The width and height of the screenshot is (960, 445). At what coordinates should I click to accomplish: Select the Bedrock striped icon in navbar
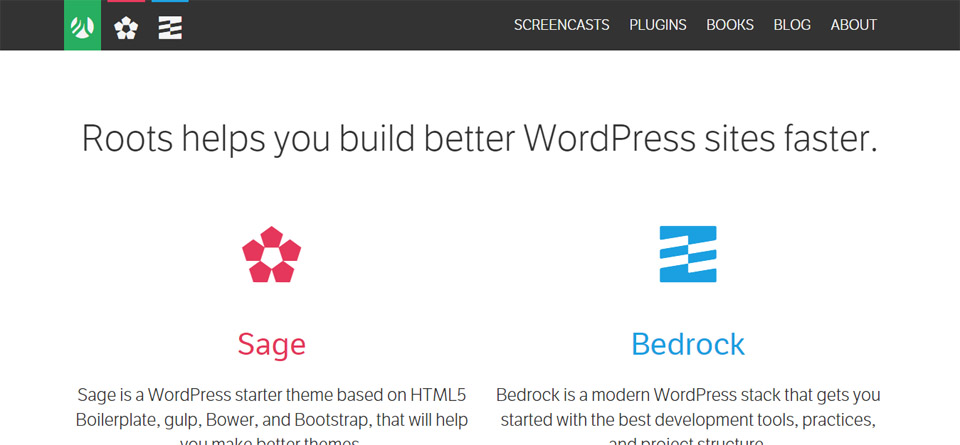click(170, 28)
